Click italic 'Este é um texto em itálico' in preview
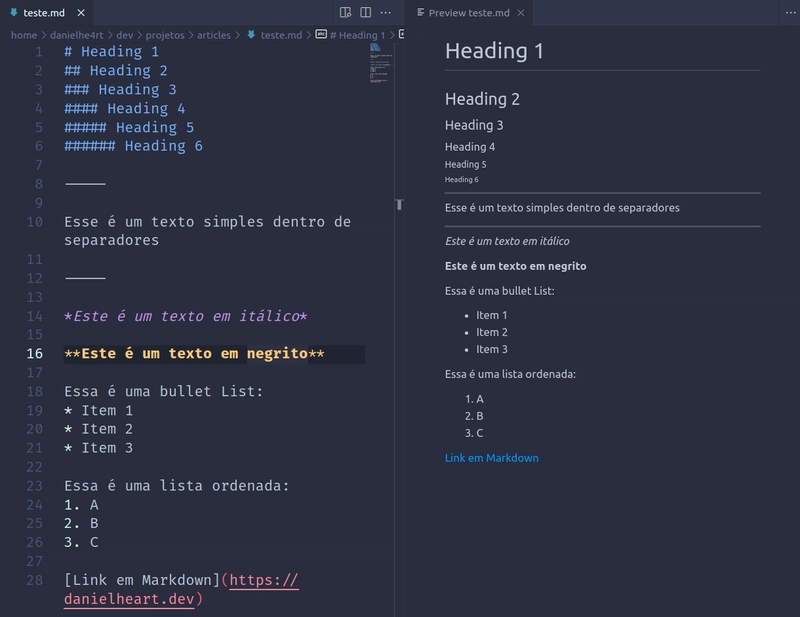The image size is (800, 617). pos(507,241)
